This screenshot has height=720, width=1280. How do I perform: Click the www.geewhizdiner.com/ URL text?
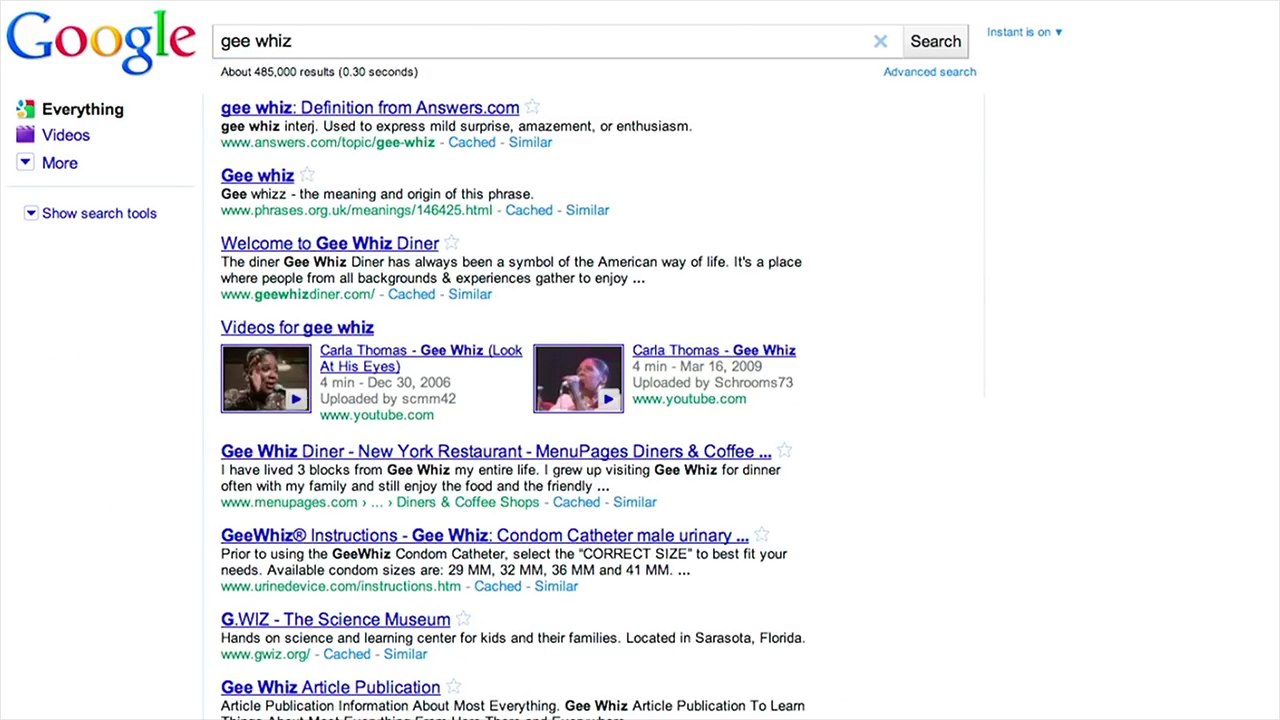click(x=298, y=294)
